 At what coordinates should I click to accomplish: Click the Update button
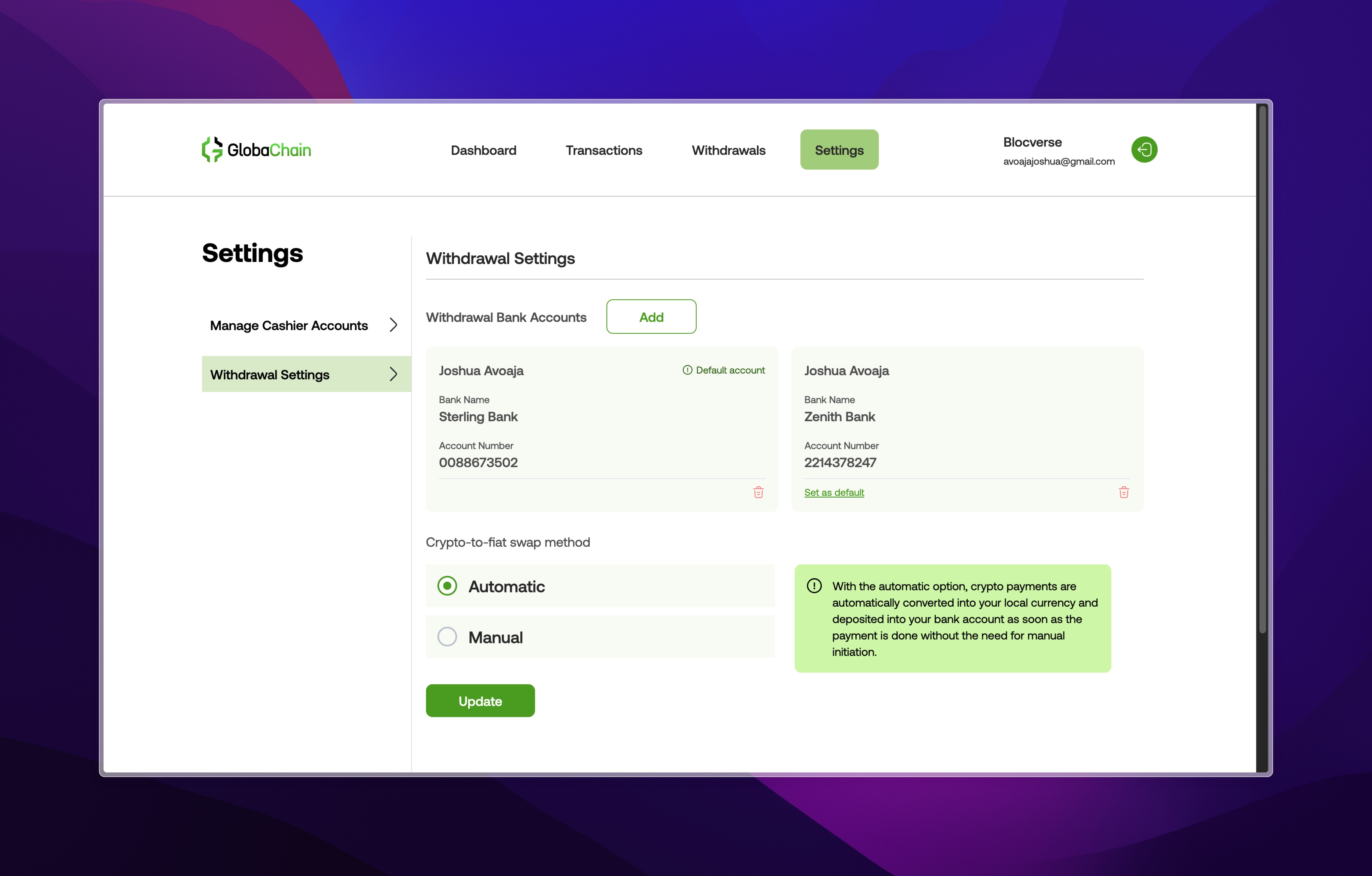(480, 700)
